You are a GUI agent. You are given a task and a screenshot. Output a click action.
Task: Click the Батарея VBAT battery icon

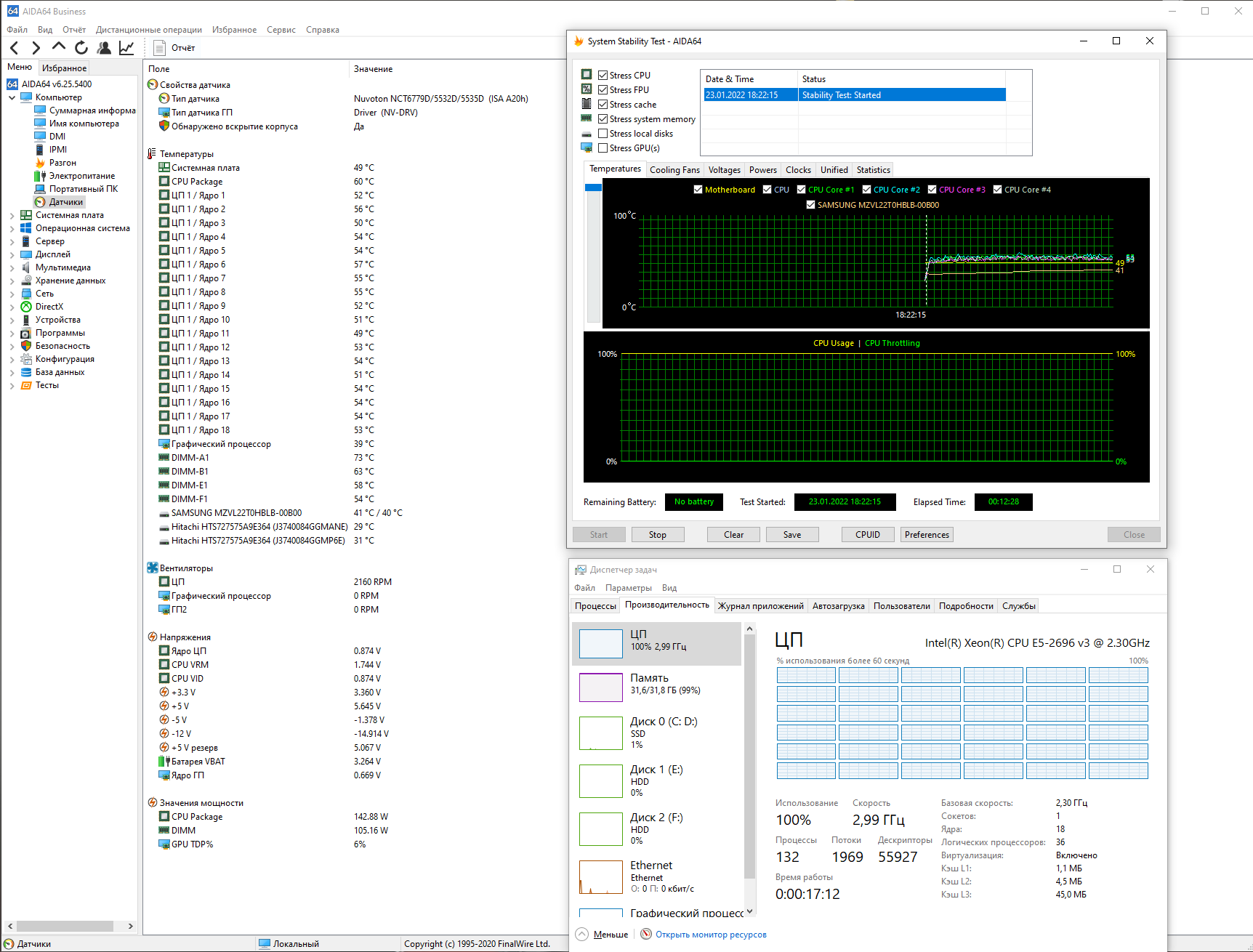tap(164, 762)
